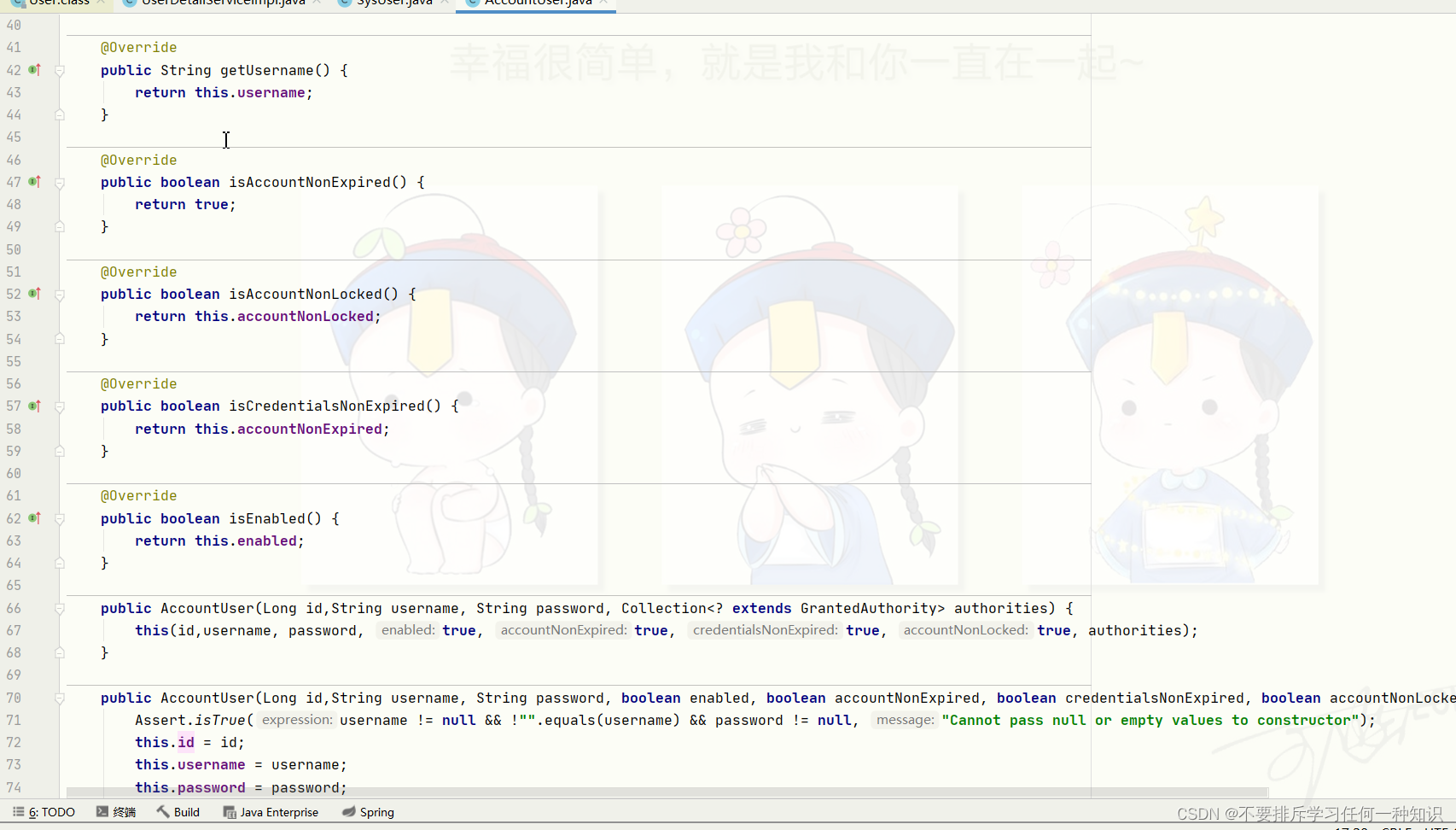Open the Java Enterprise tool window
Viewport: 1456px width, 830px height.
click(271, 812)
